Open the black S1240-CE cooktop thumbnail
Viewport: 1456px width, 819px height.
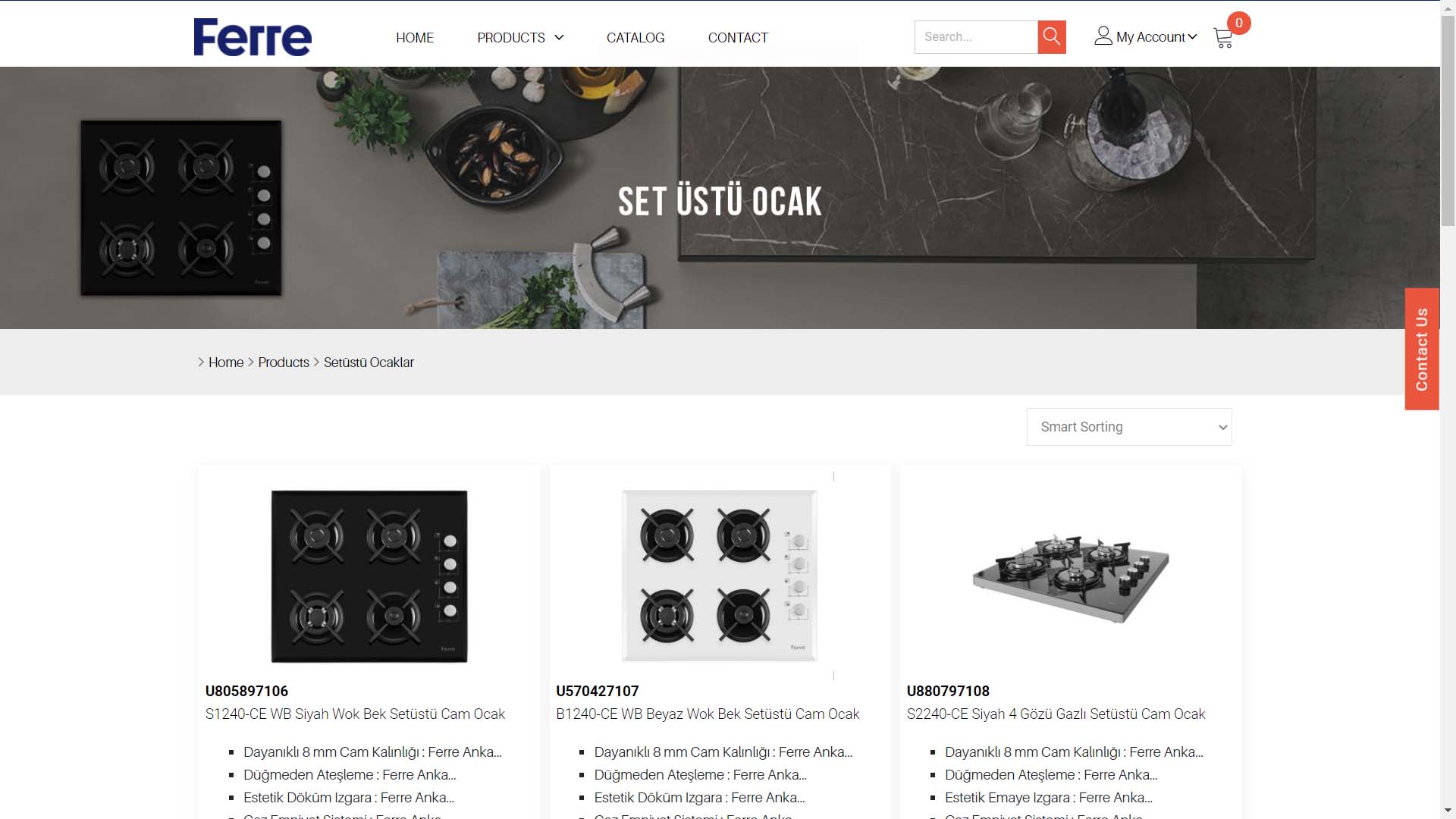(x=369, y=576)
